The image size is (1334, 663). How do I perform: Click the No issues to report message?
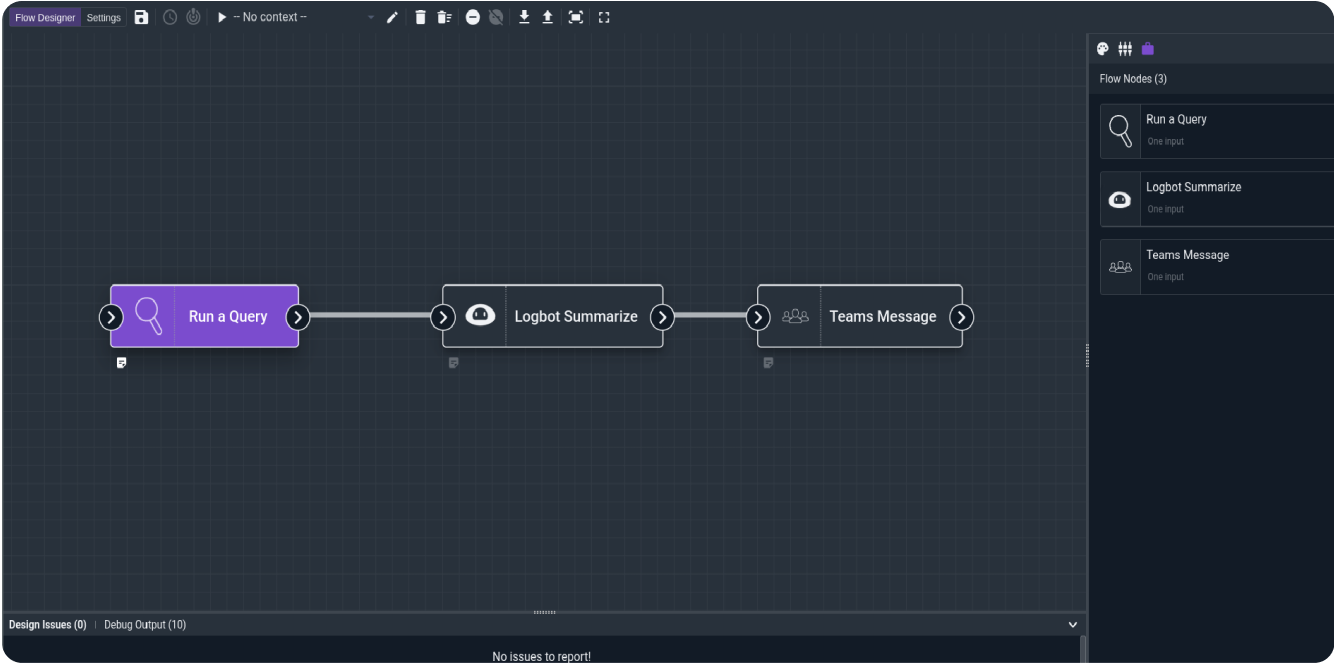tap(541, 657)
